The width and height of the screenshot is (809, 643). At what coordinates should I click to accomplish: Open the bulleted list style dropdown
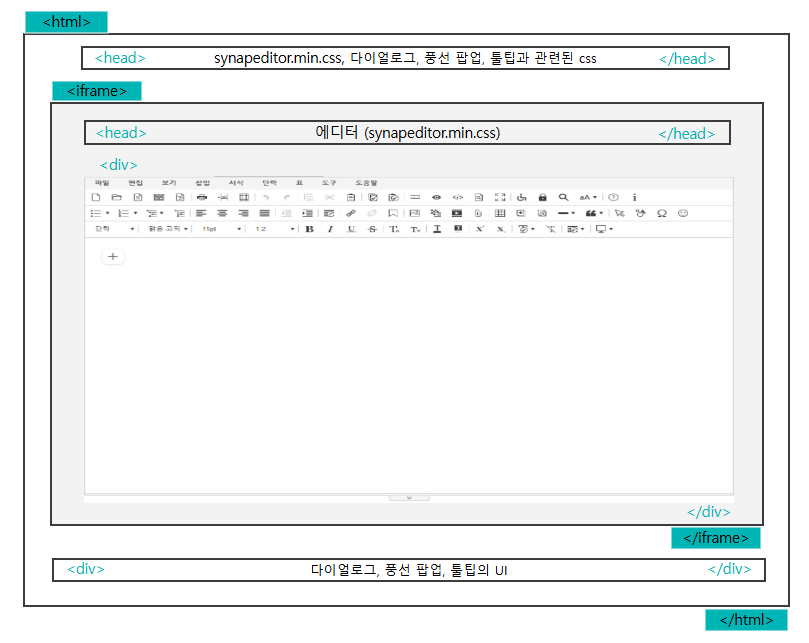click(100, 213)
